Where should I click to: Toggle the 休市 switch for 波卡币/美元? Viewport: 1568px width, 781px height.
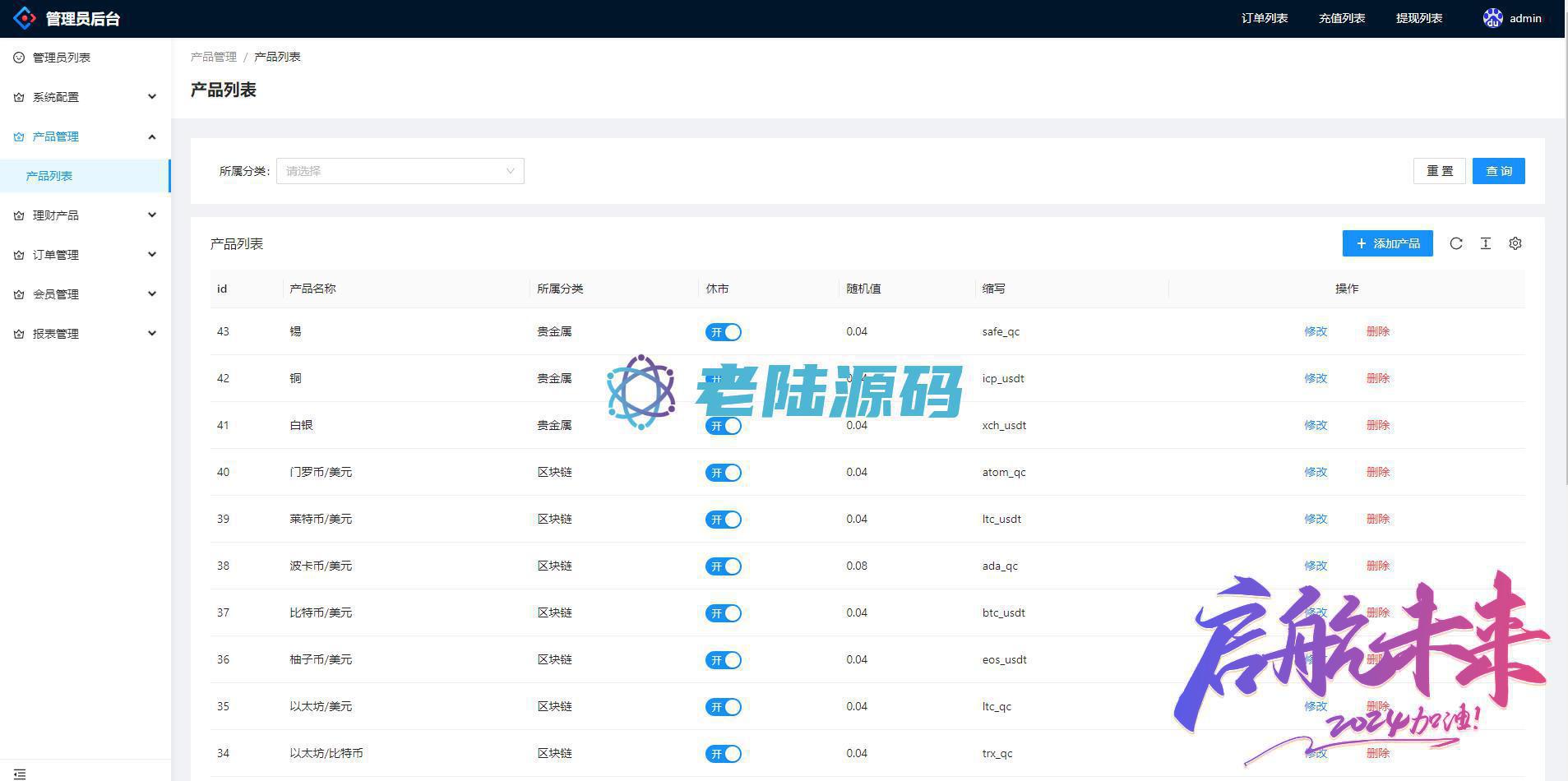click(x=724, y=566)
